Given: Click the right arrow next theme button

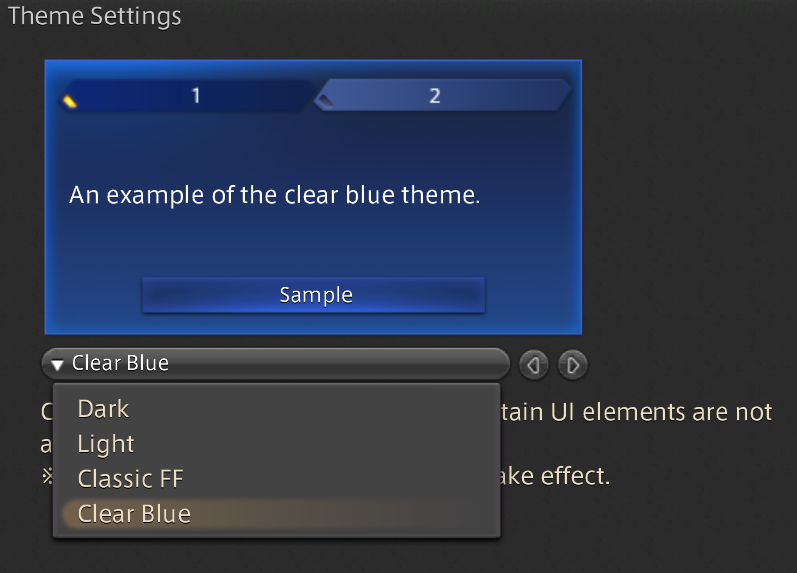Looking at the screenshot, I should (573, 365).
